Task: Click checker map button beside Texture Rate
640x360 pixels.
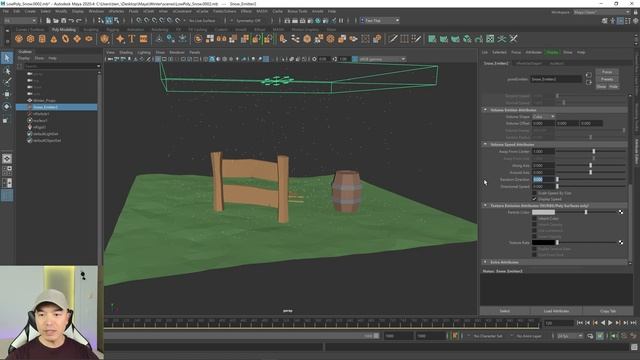Action: point(621,242)
